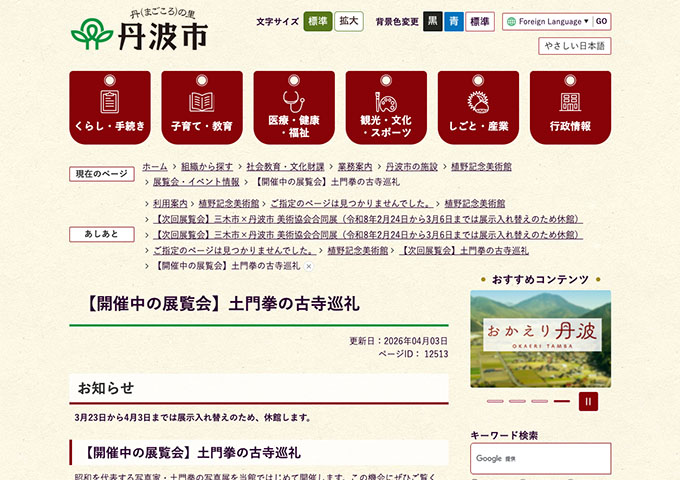Open 子育て・教育 book menu

click(202, 108)
